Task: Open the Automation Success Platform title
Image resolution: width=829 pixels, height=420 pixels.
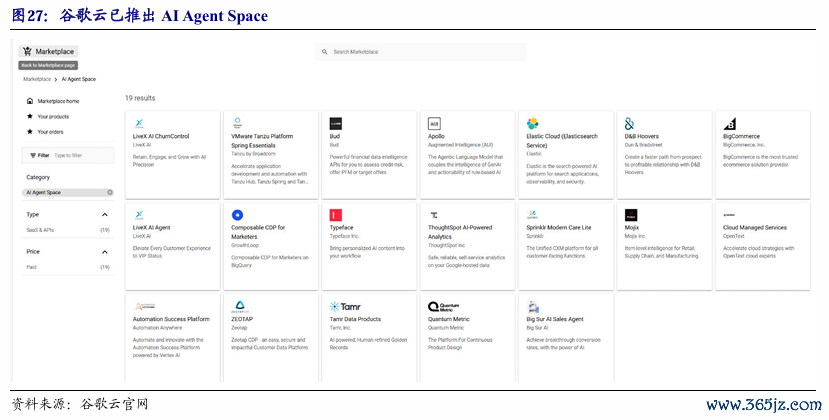Action: pyautogui.click(x=171, y=319)
